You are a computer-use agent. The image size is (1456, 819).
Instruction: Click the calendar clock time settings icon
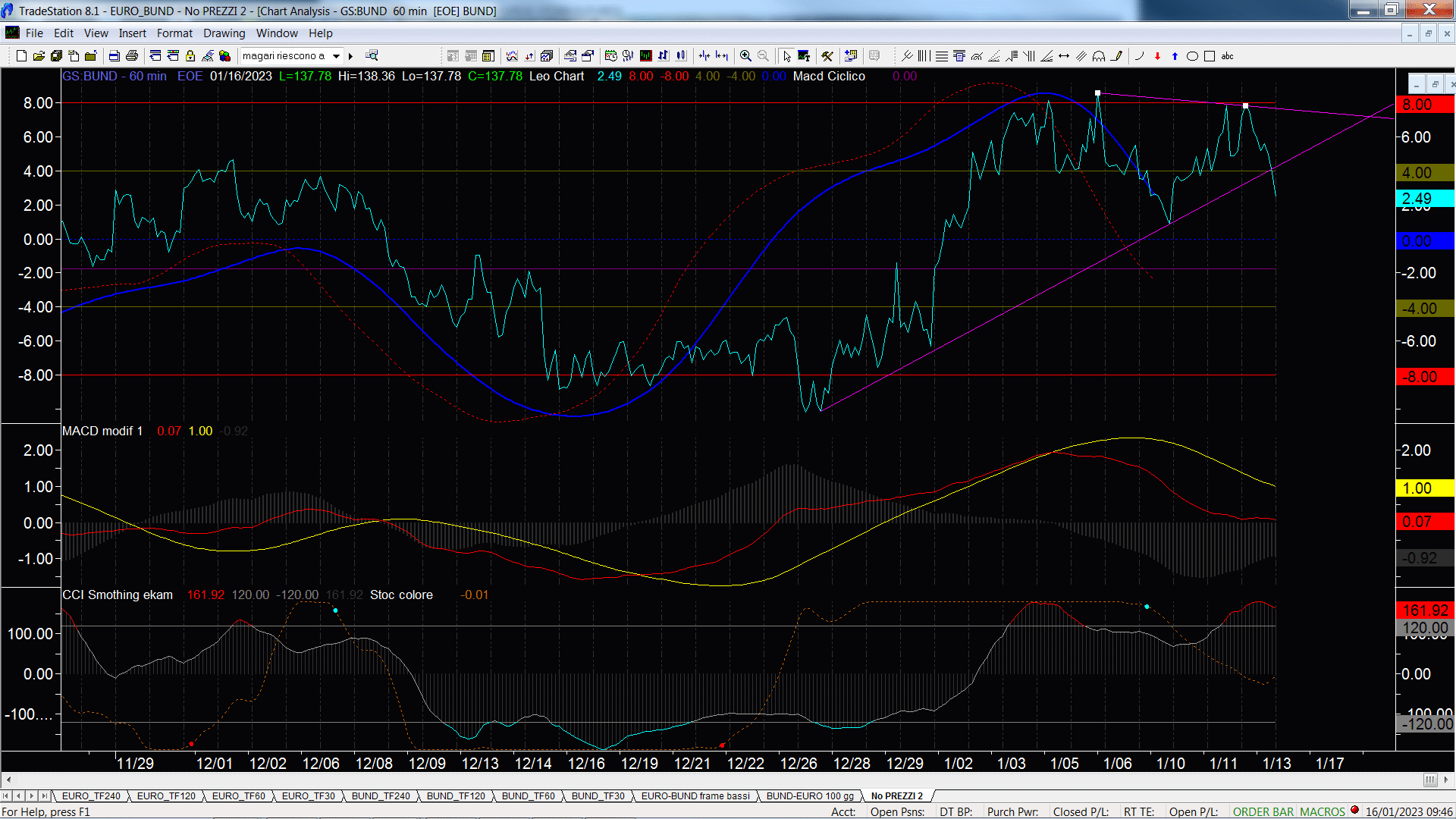tap(610, 55)
